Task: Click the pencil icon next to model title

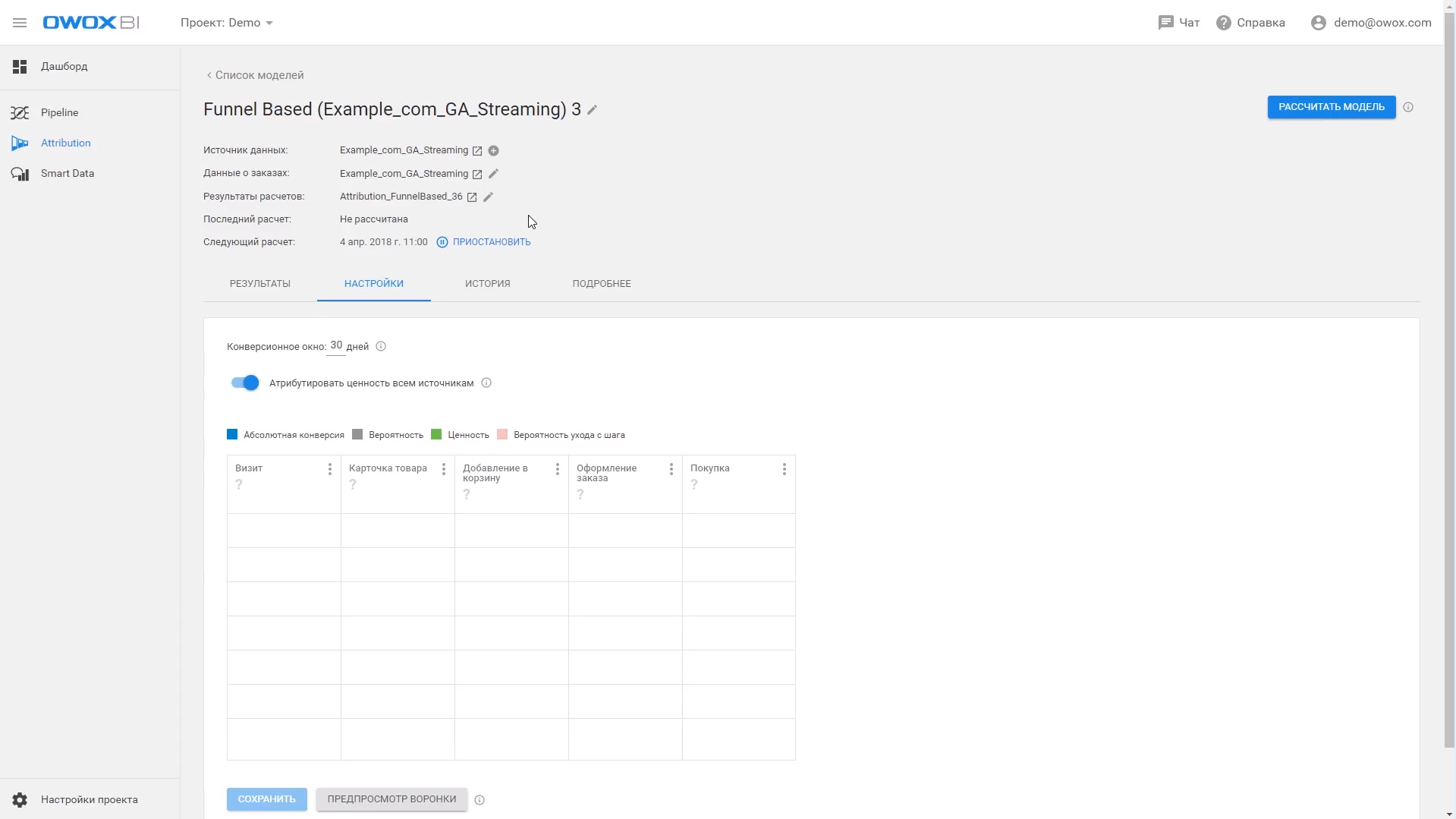Action: pyautogui.click(x=593, y=110)
